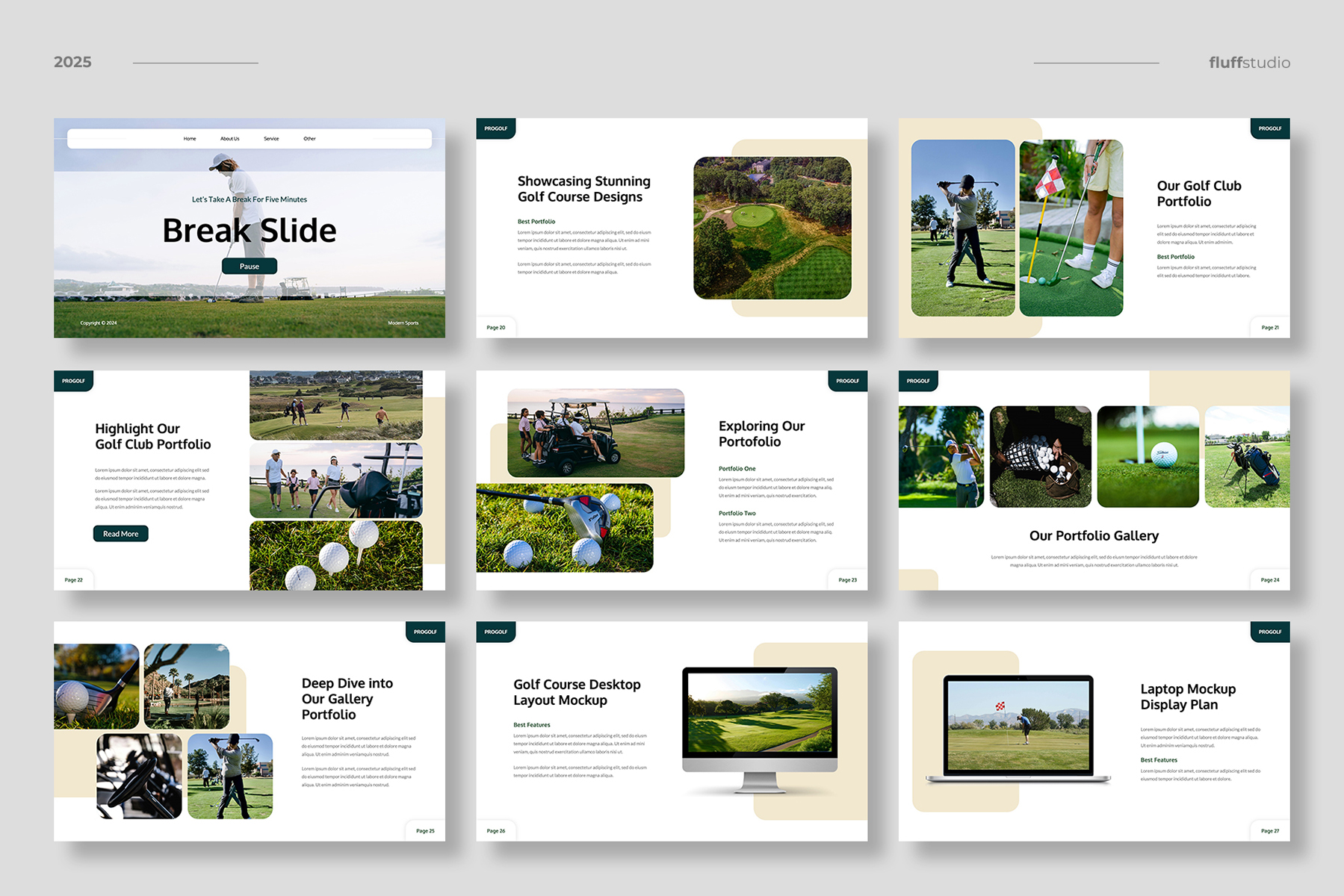Select the steering wheel photo
Screen dimensions: 1344x896
(x=139, y=776)
